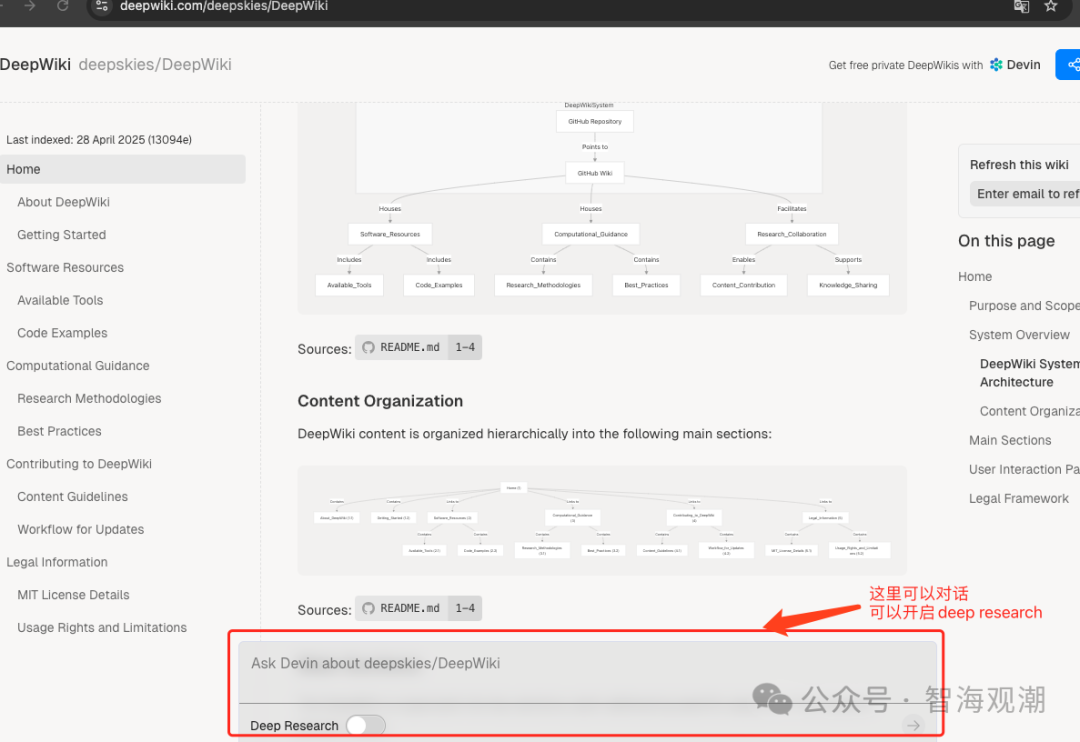Jump to Main Sections heading
This screenshot has width=1080, height=742.
(x=1010, y=440)
